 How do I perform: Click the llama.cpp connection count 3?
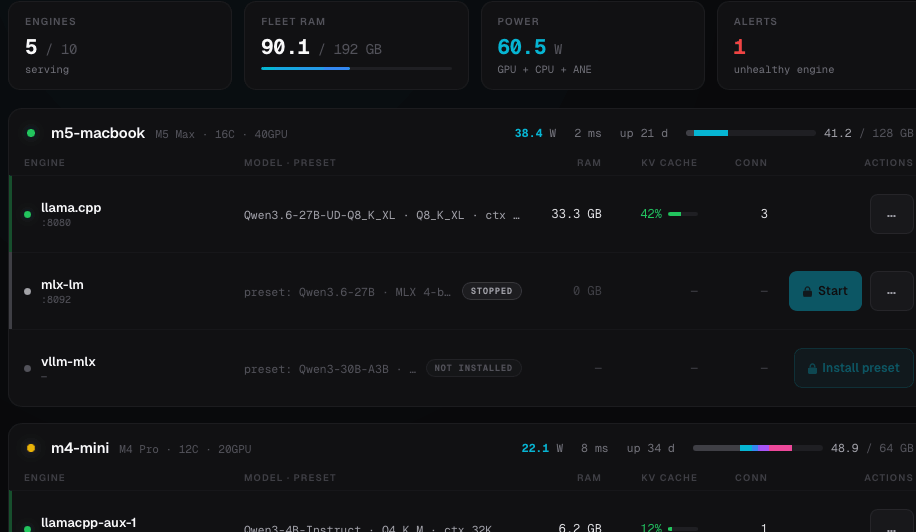click(764, 214)
